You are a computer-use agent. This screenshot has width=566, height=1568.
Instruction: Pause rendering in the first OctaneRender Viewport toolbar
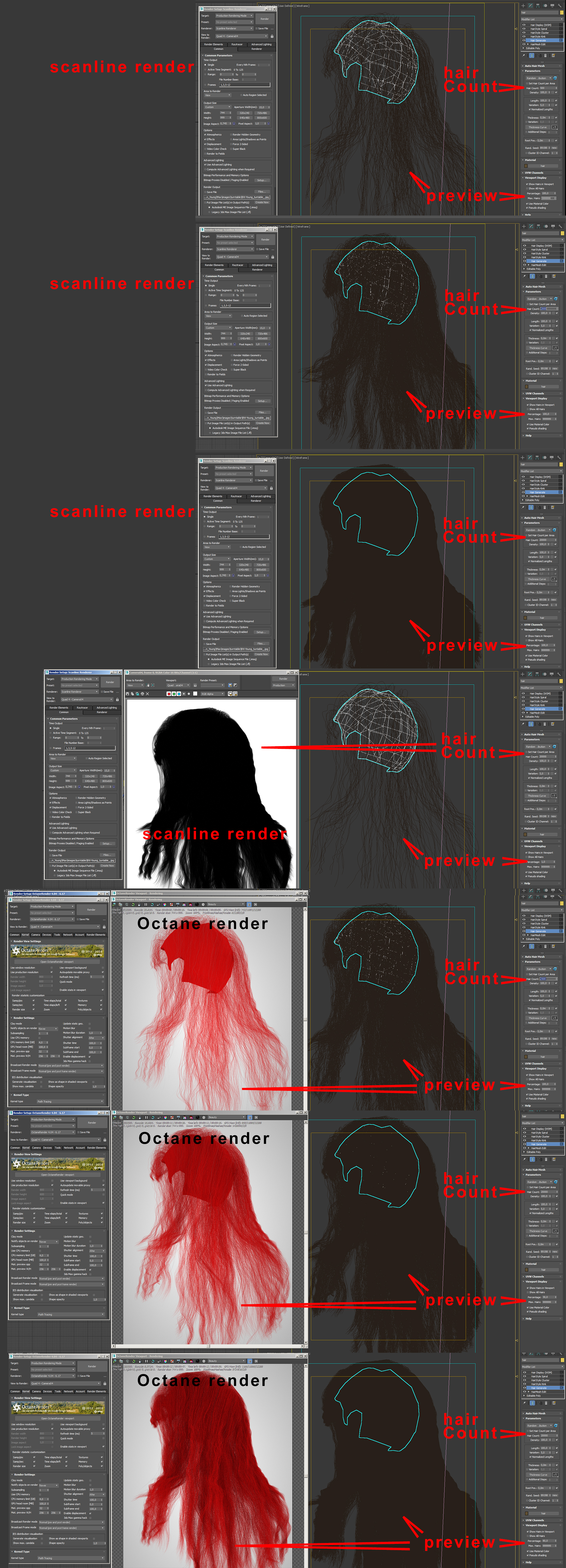(145, 905)
